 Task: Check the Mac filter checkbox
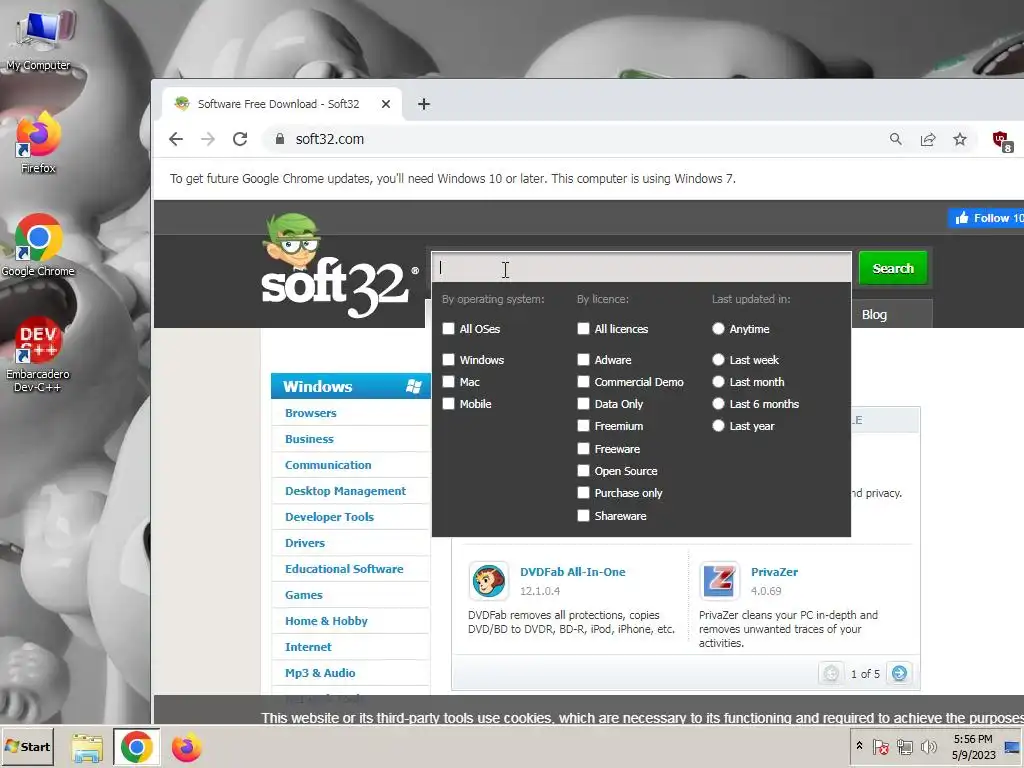(448, 381)
